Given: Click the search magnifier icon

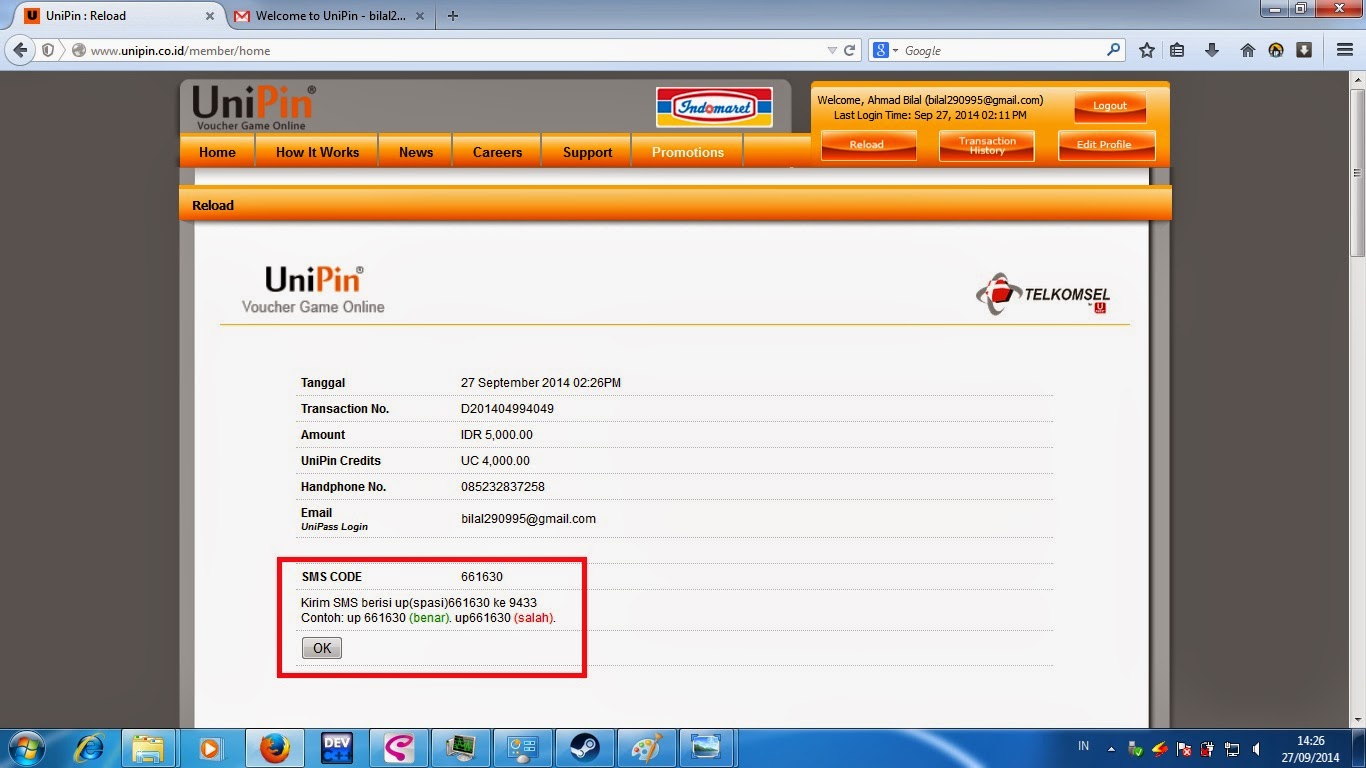Looking at the screenshot, I should pyautogui.click(x=1114, y=50).
